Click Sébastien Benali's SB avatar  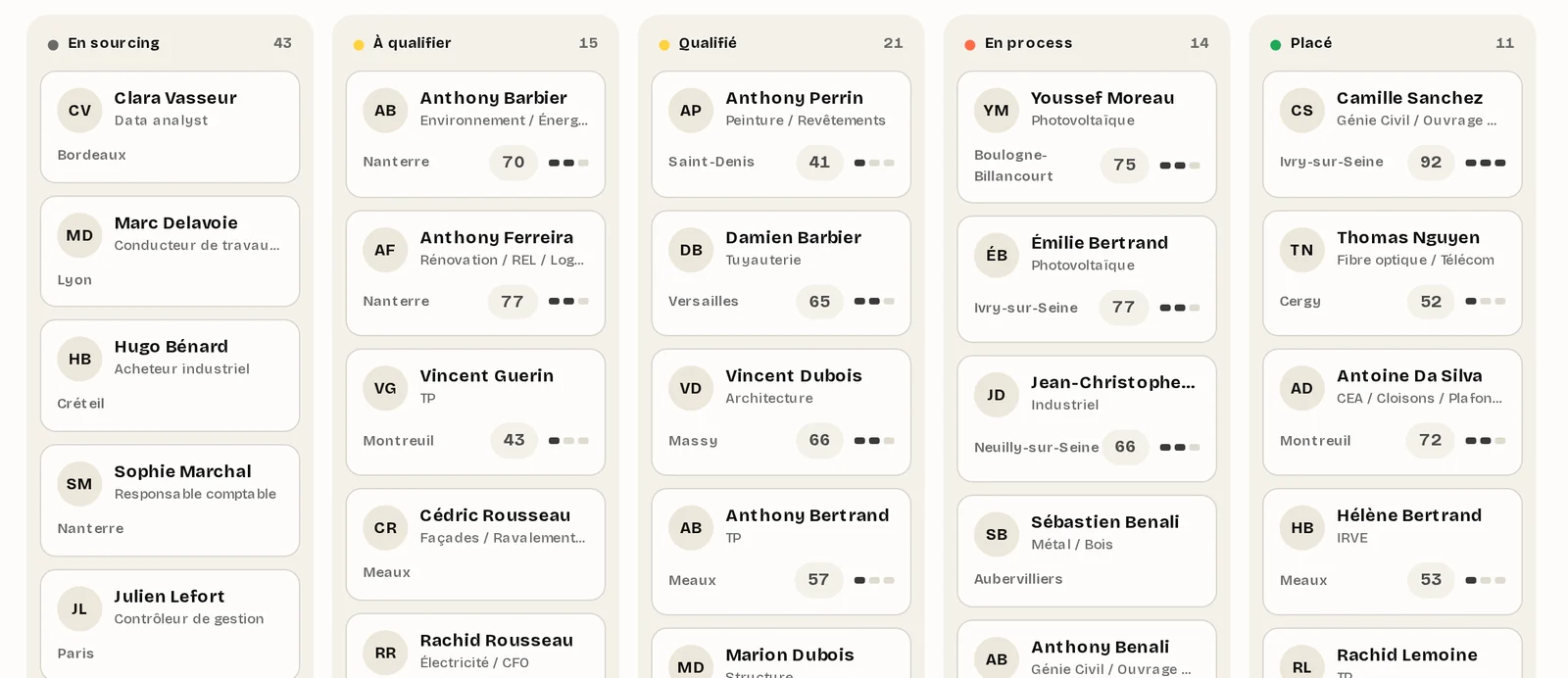coord(997,535)
